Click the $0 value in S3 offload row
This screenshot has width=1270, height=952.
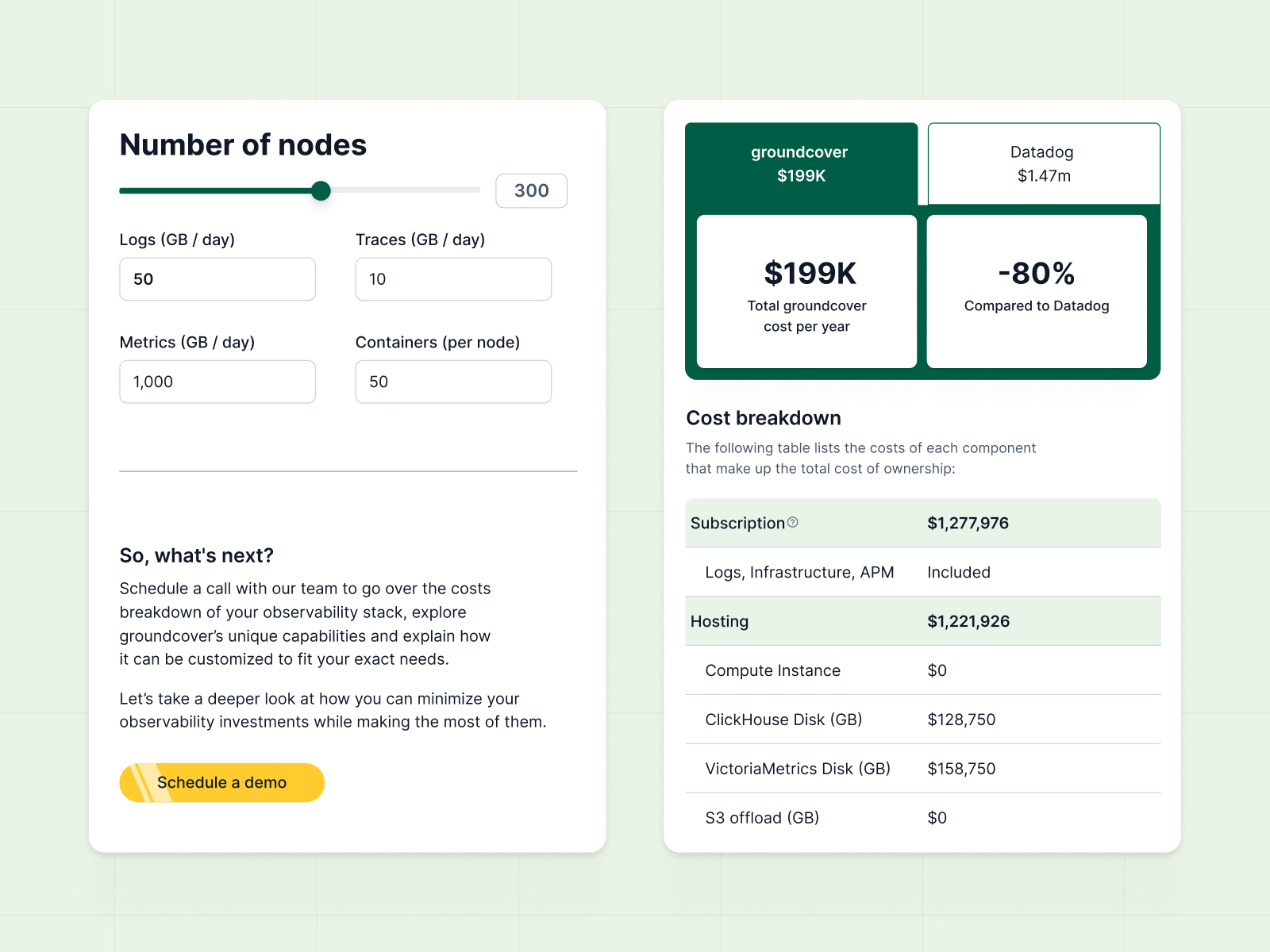coord(937,818)
